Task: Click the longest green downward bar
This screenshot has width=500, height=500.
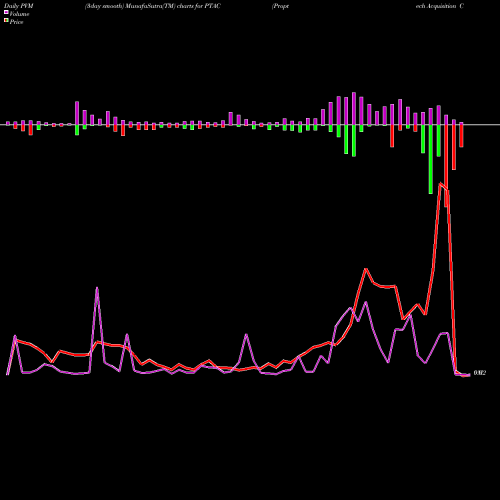Action: click(431, 159)
